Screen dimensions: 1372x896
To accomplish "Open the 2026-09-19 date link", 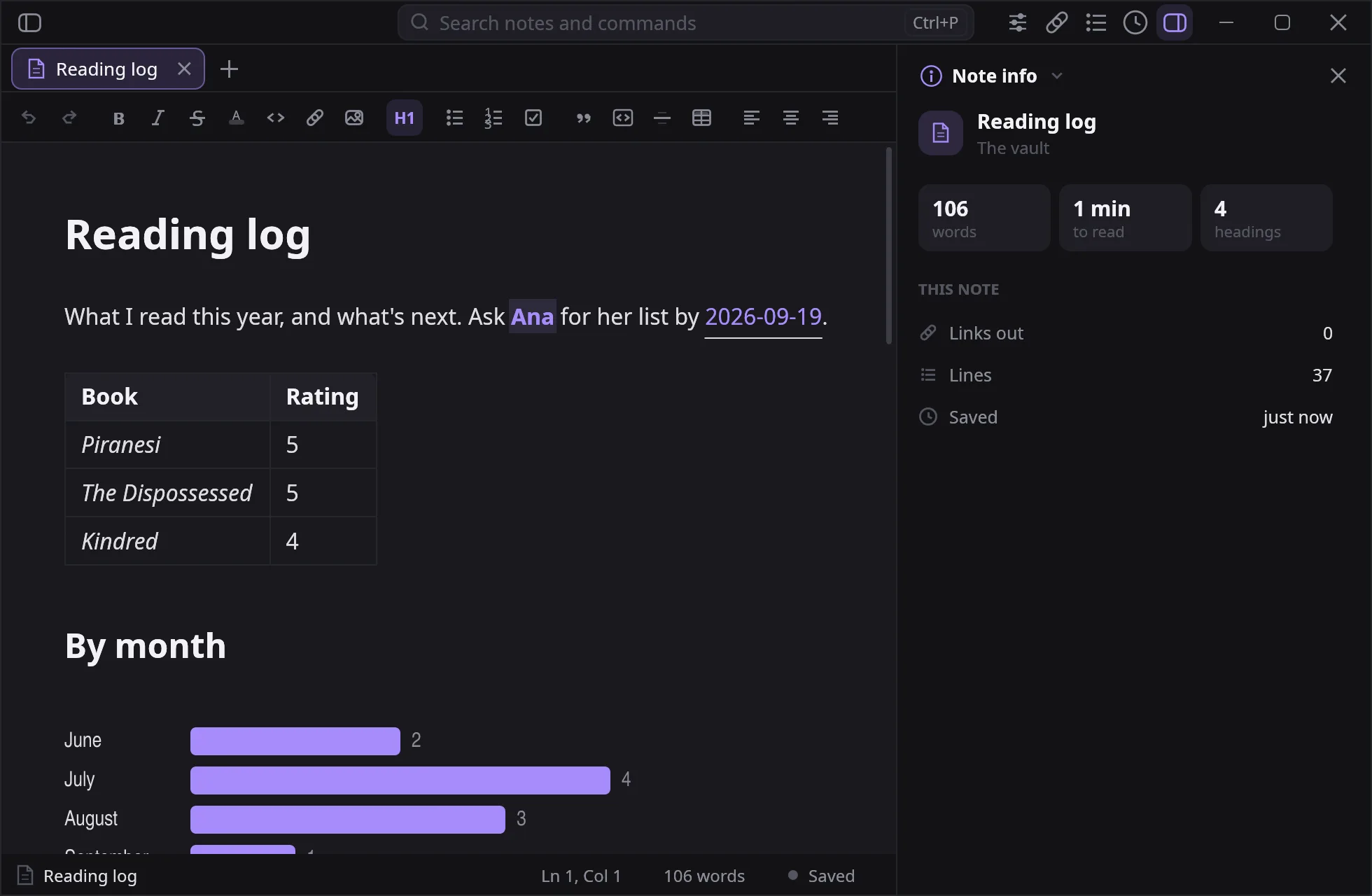I will tap(763, 317).
